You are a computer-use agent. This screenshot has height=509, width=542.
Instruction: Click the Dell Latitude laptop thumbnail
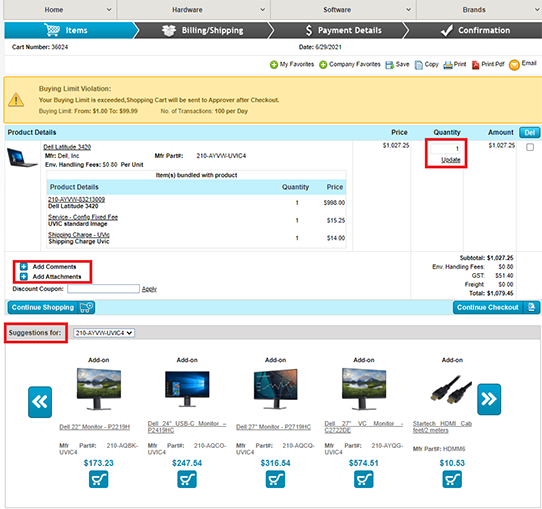click(x=22, y=158)
